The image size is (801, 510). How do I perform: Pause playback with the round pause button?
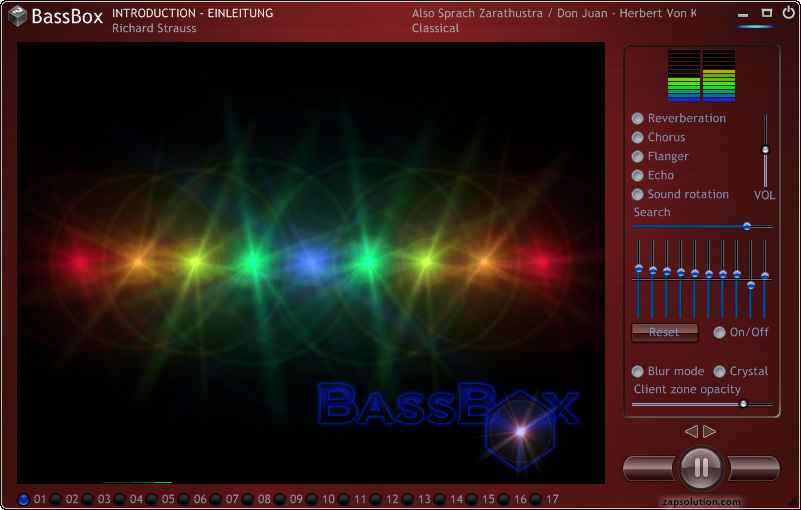701,467
